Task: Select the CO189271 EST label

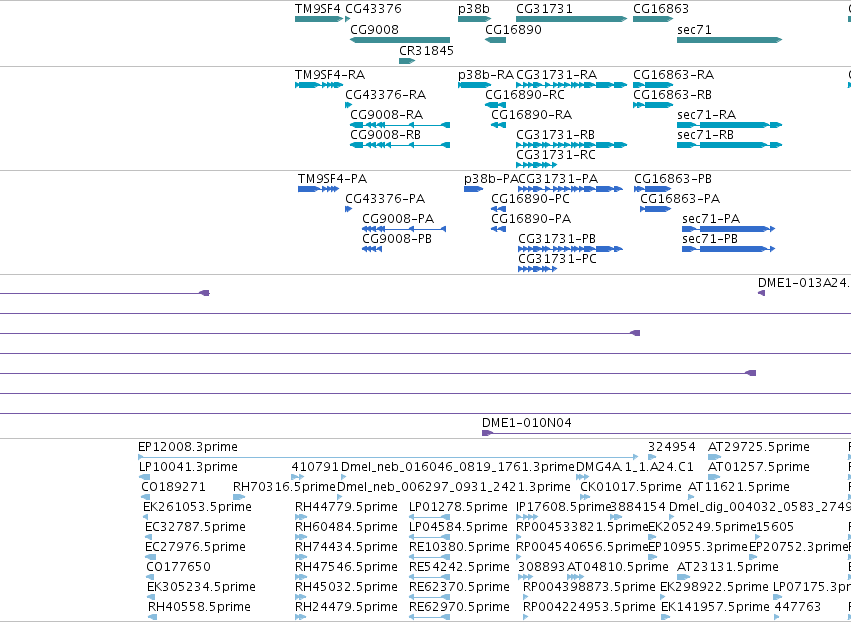Action: coord(173,487)
